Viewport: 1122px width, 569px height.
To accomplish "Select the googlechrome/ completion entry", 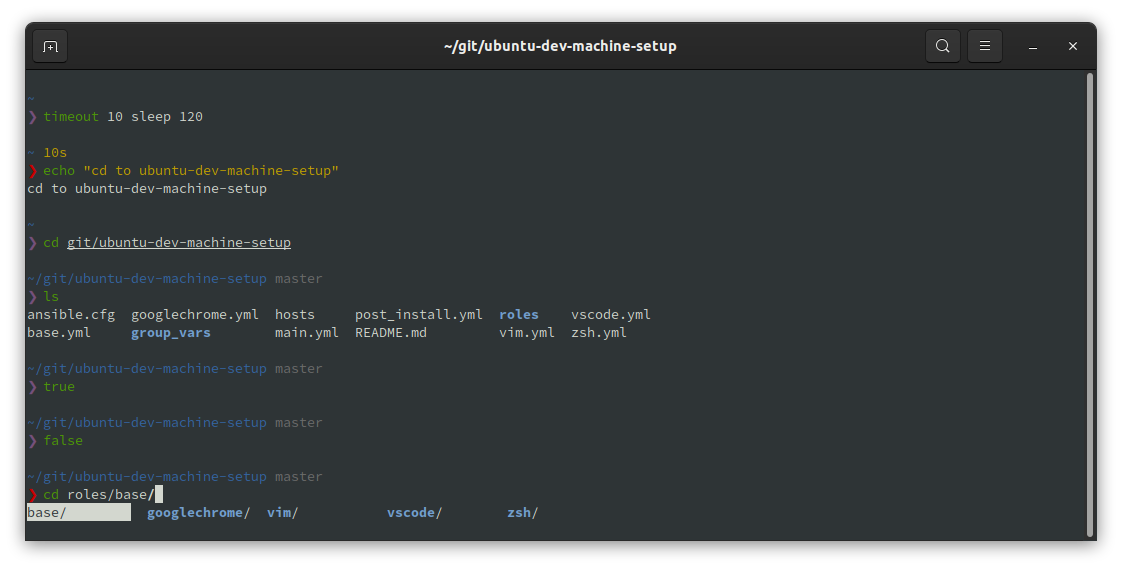I will [x=198, y=512].
